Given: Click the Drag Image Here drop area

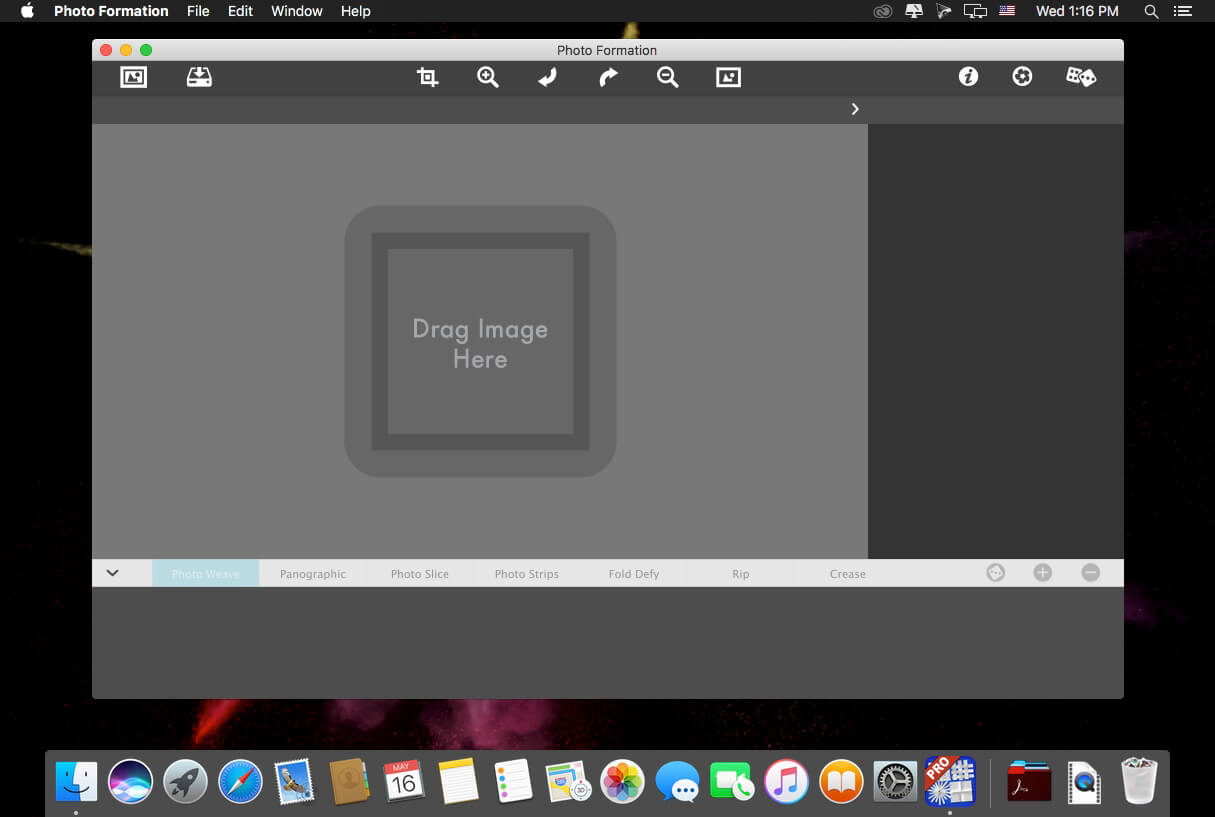Looking at the screenshot, I should 480,342.
